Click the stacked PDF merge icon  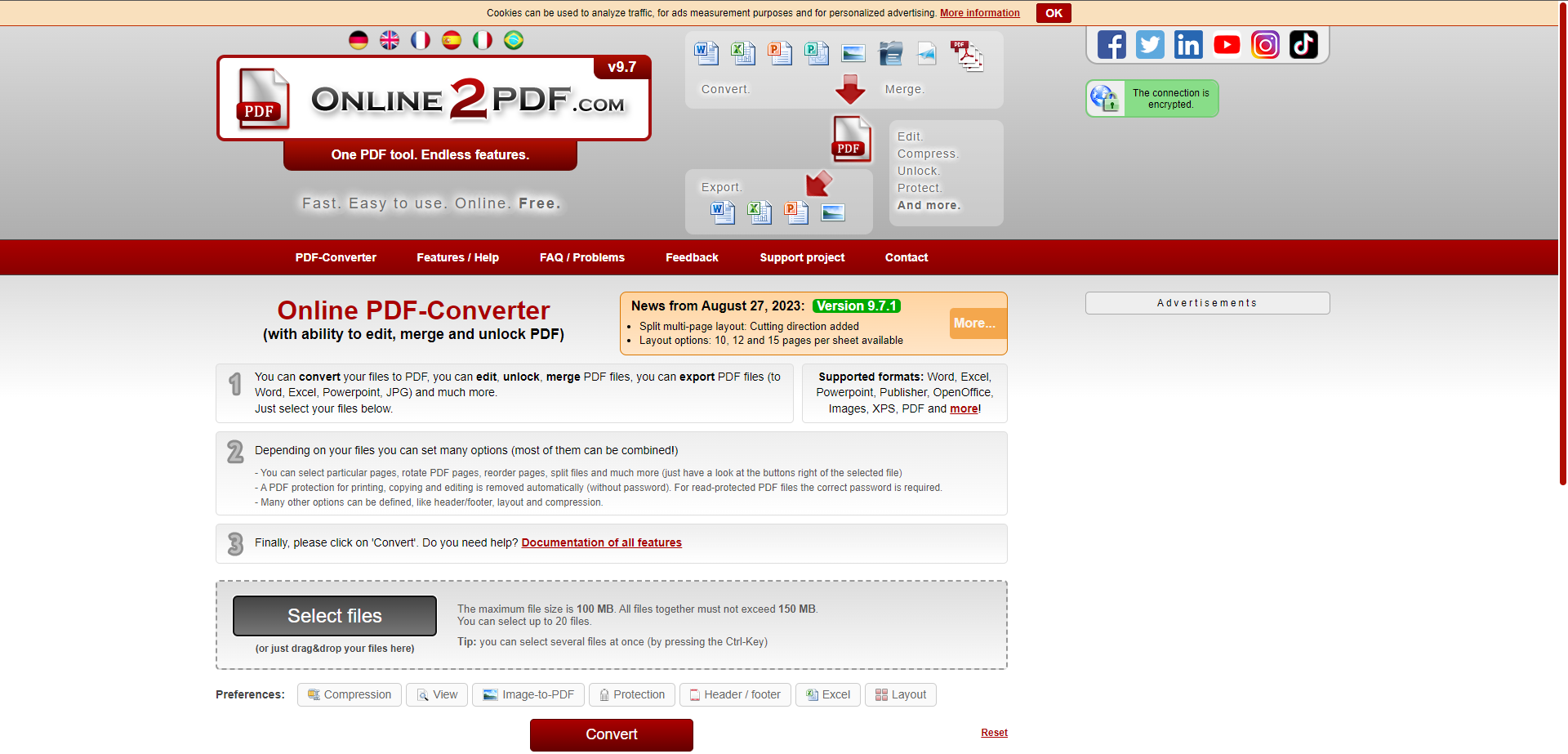tap(967, 56)
